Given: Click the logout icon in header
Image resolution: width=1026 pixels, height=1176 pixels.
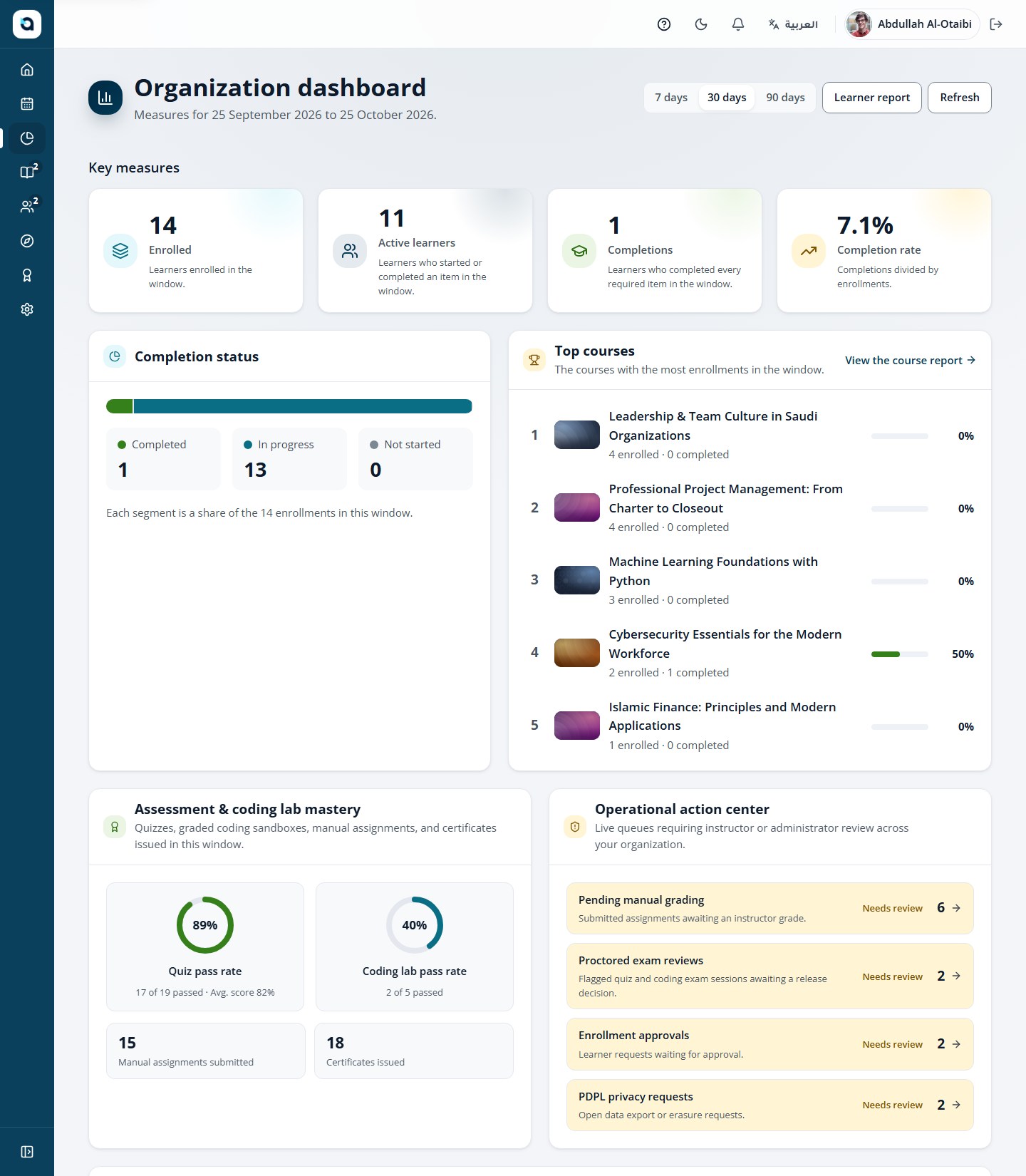Looking at the screenshot, I should tap(996, 24).
